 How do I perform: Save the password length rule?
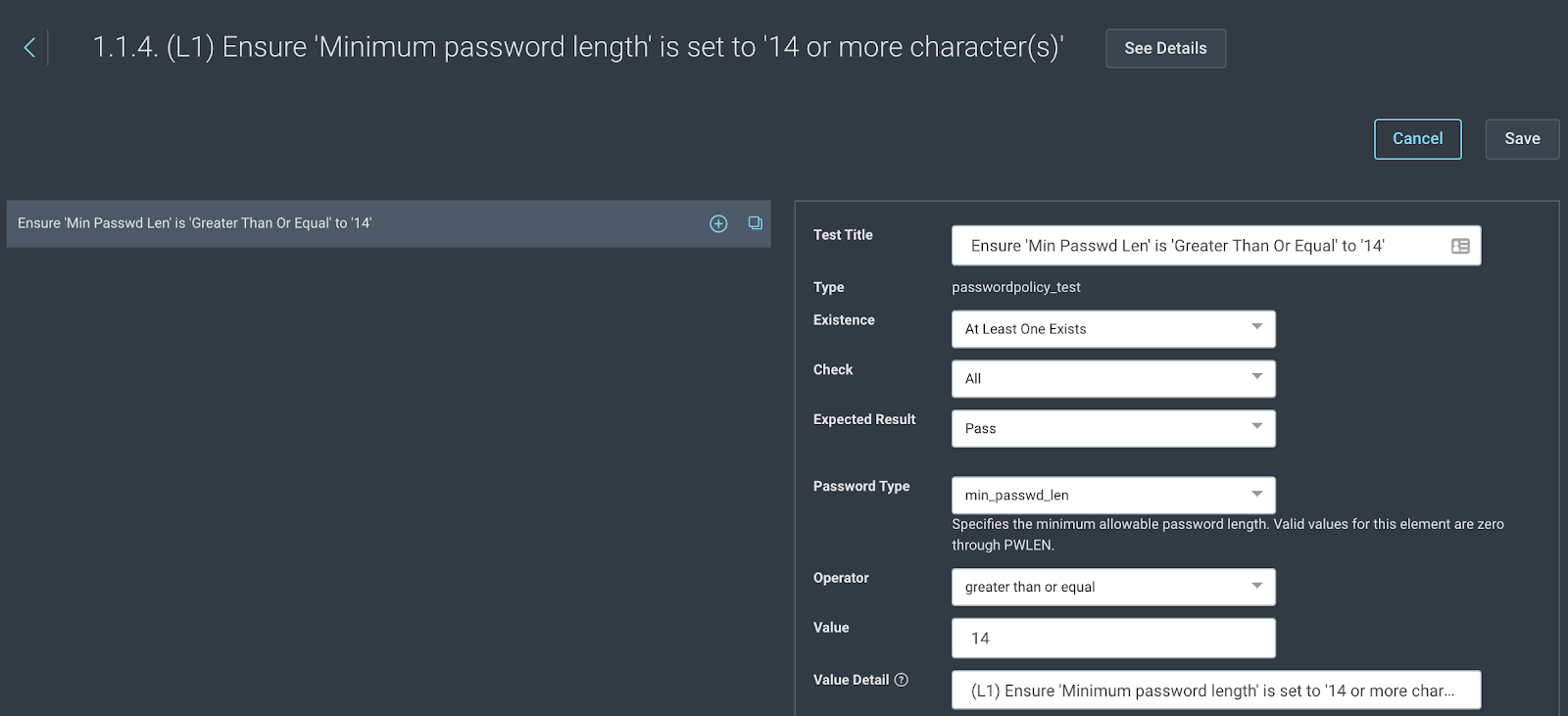pyautogui.click(x=1522, y=139)
